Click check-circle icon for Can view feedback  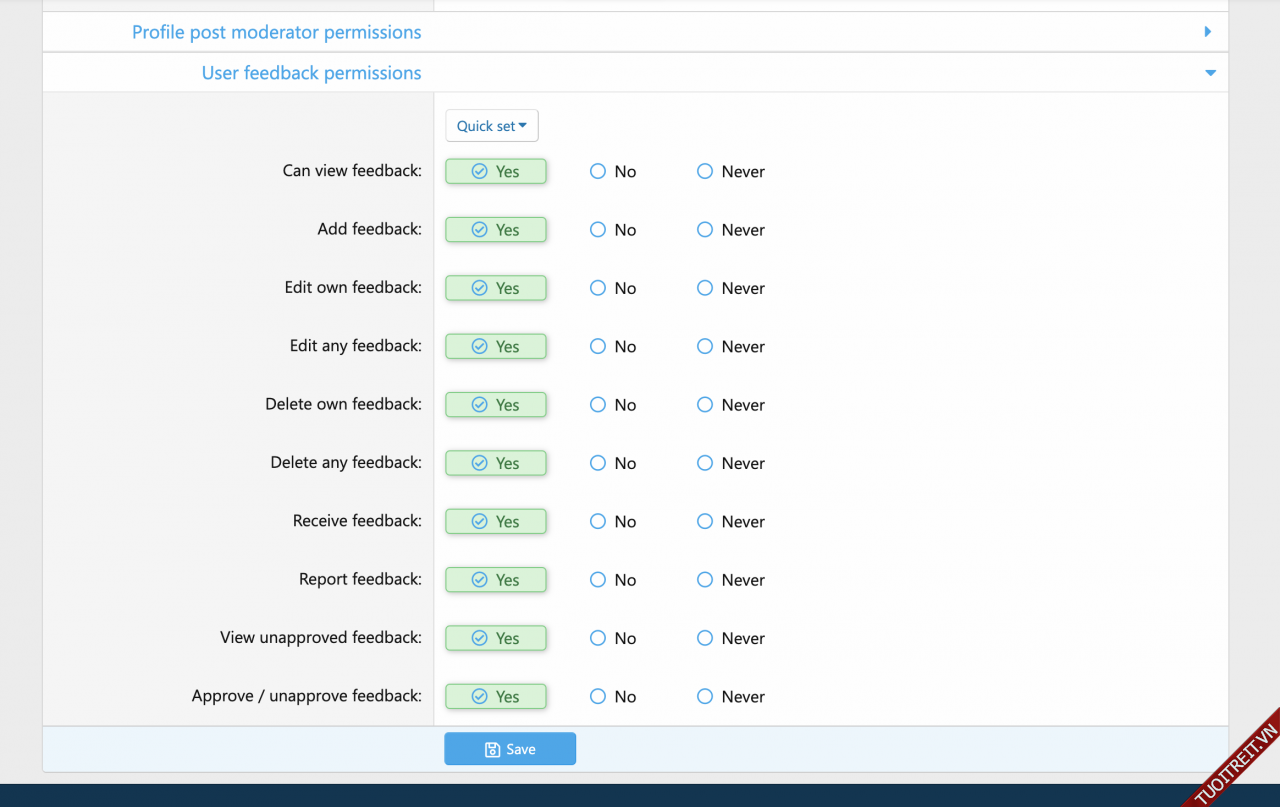479,172
